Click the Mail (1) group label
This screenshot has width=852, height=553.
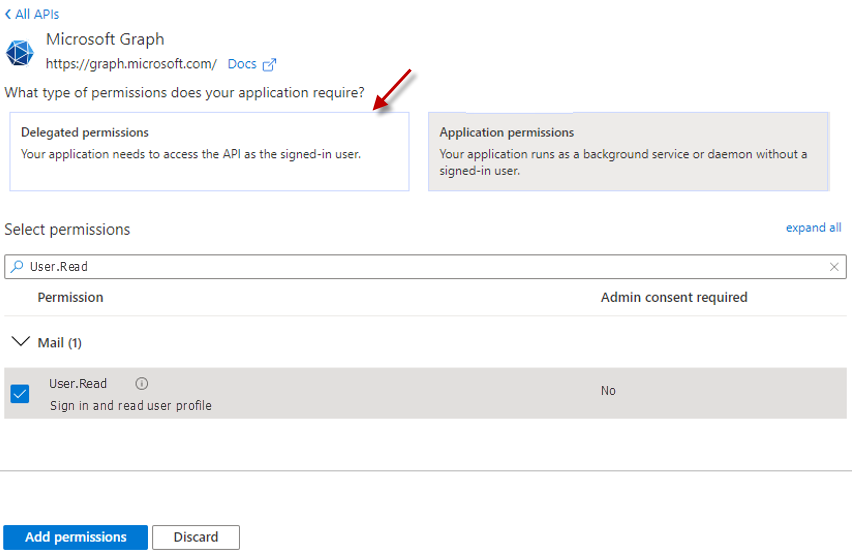click(x=59, y=343)
